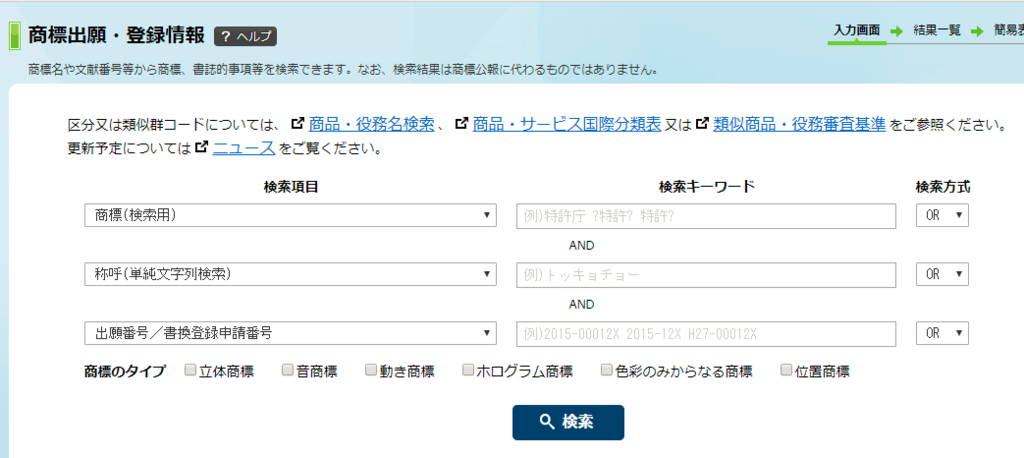Click the green arrow after 入力画面

[896, 31]
